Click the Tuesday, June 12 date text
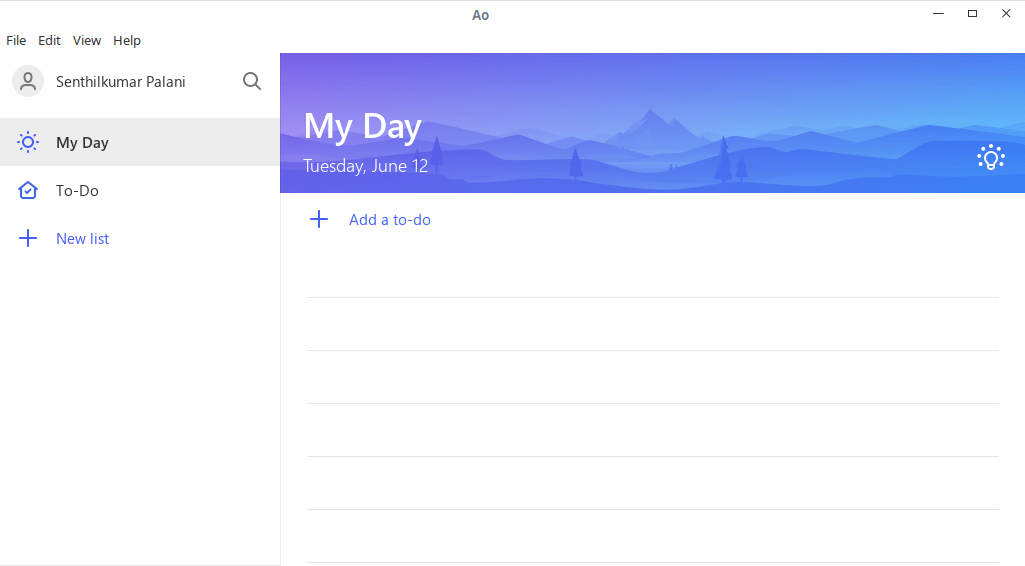This screenshot has height=566, width=1025. point(365,166)
